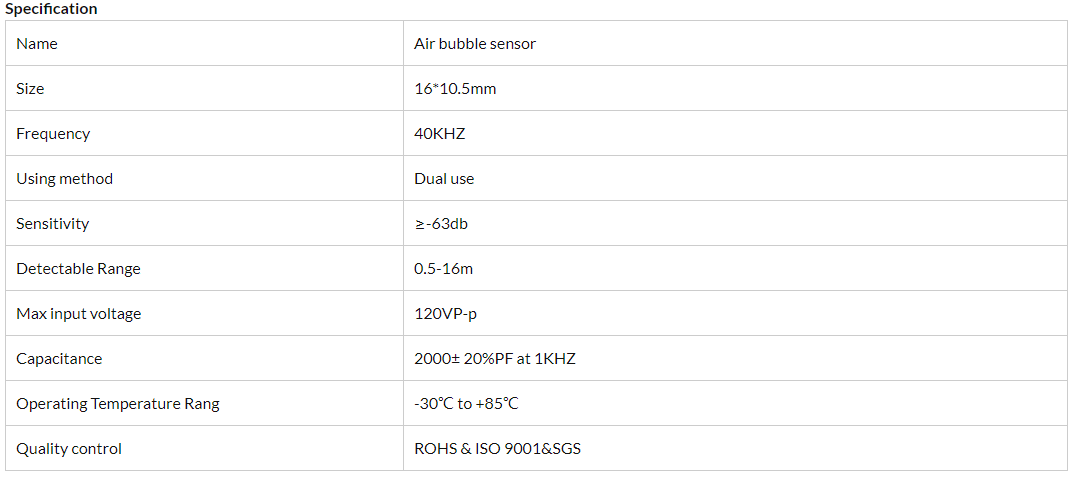This screenshot has height=481, width=1077.
Task: Select the 120VP-p voltage value
Action: 446,314
